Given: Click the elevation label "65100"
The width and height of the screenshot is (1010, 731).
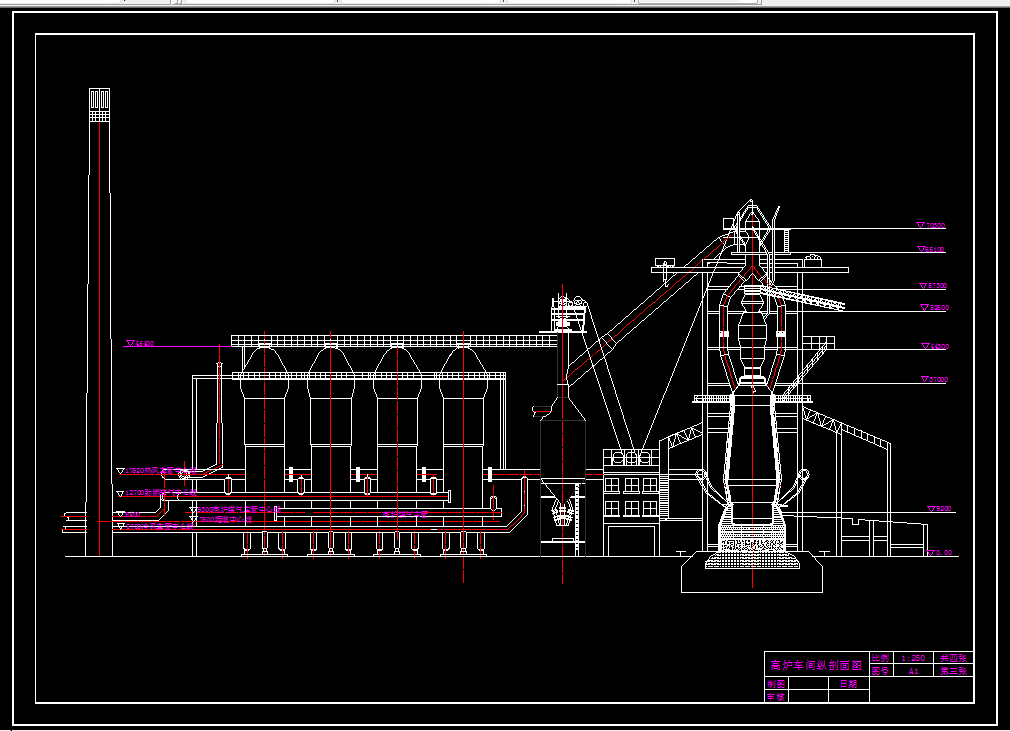Looking at the screenshot, I should (935, 249).
